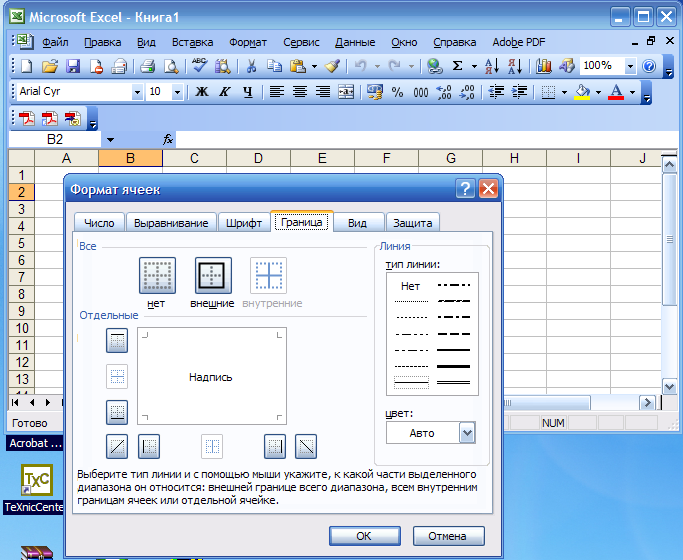Screen dimensions: 683x560
Task: Open the zoom 100% dropdown
Action: (630, 66)
